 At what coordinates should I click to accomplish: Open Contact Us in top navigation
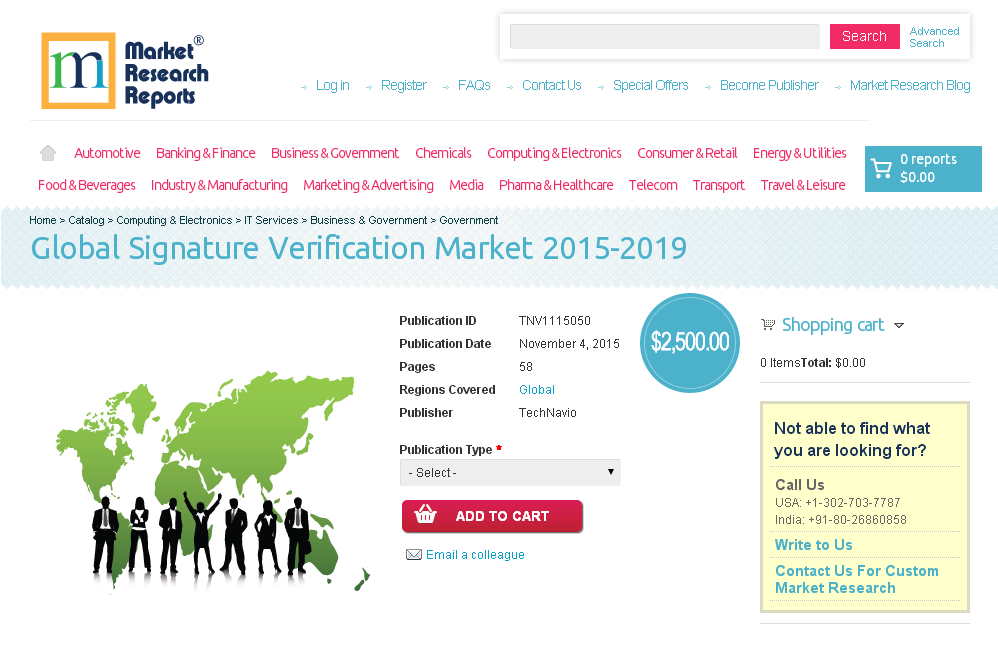(552, 85)
